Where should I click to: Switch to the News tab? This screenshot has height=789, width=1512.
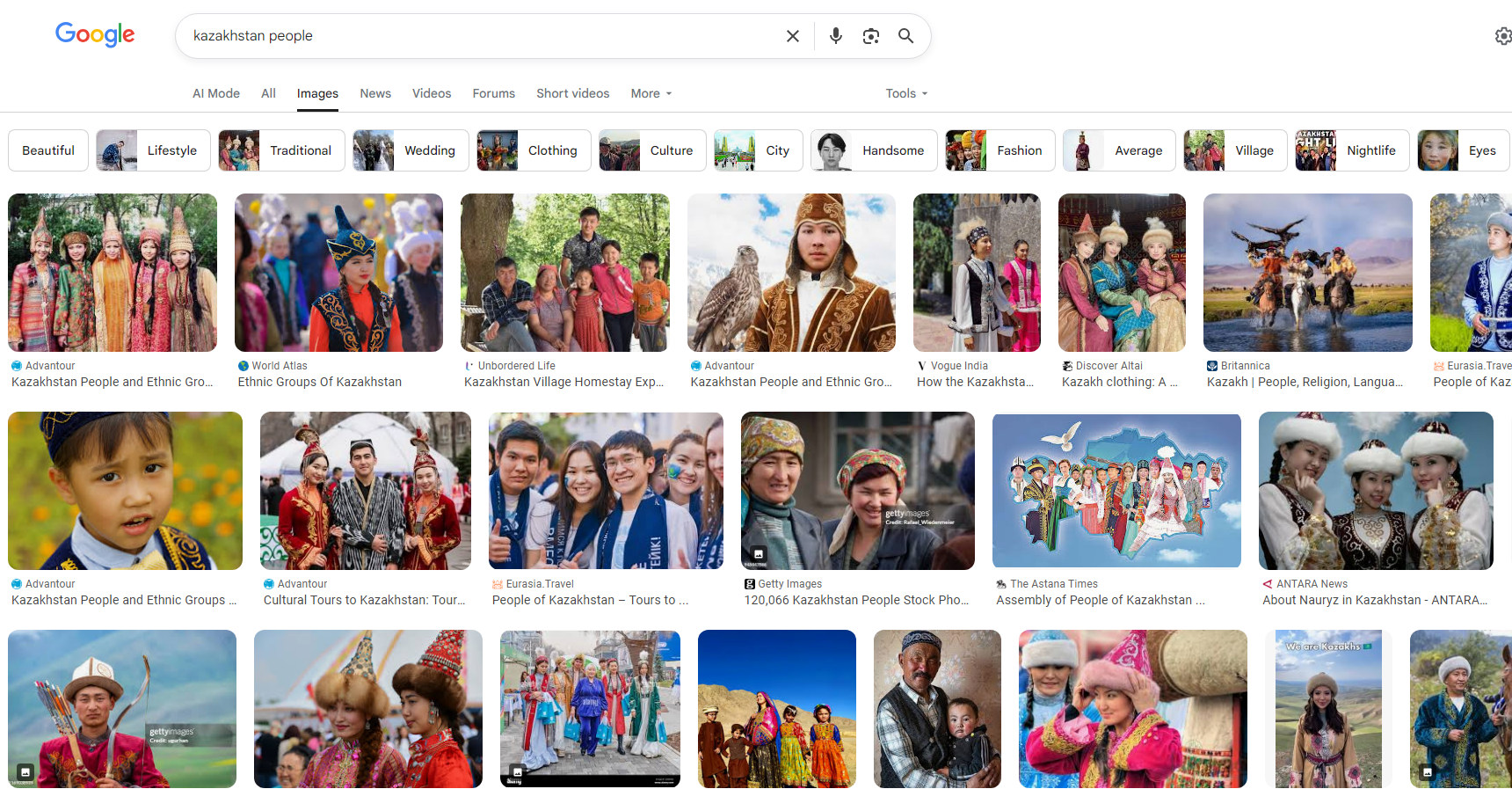tap(374, 93)
